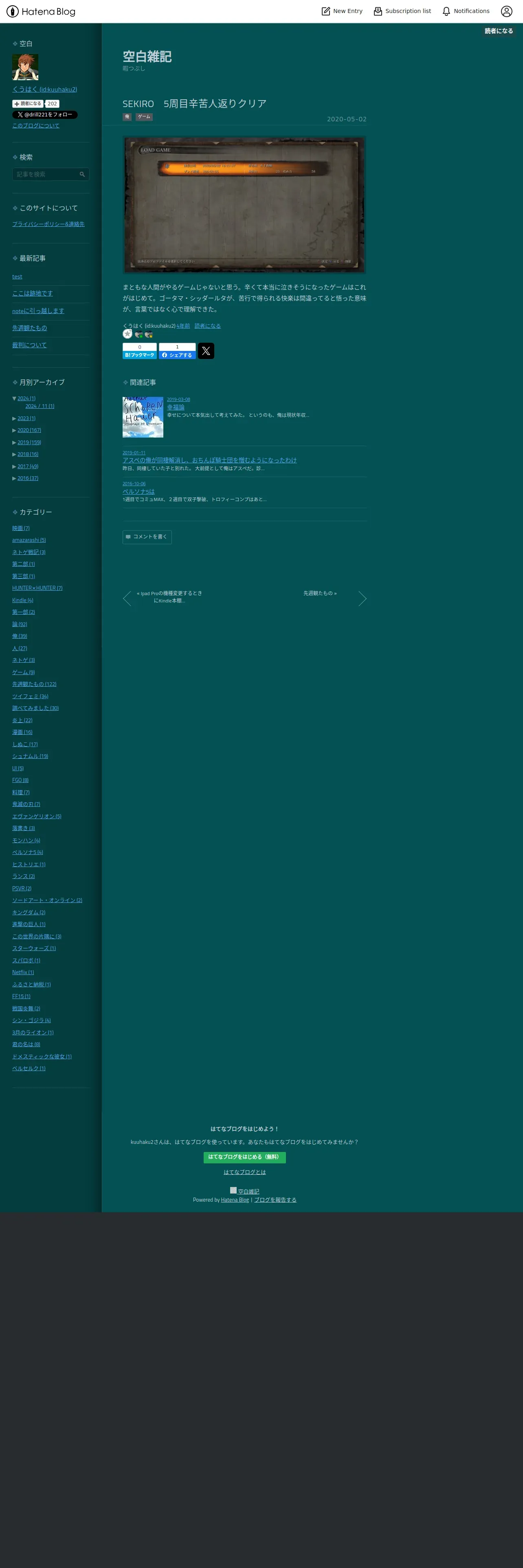Open the Notifications bell
This screenshot has height=1568, width=523.
[466, 11]
